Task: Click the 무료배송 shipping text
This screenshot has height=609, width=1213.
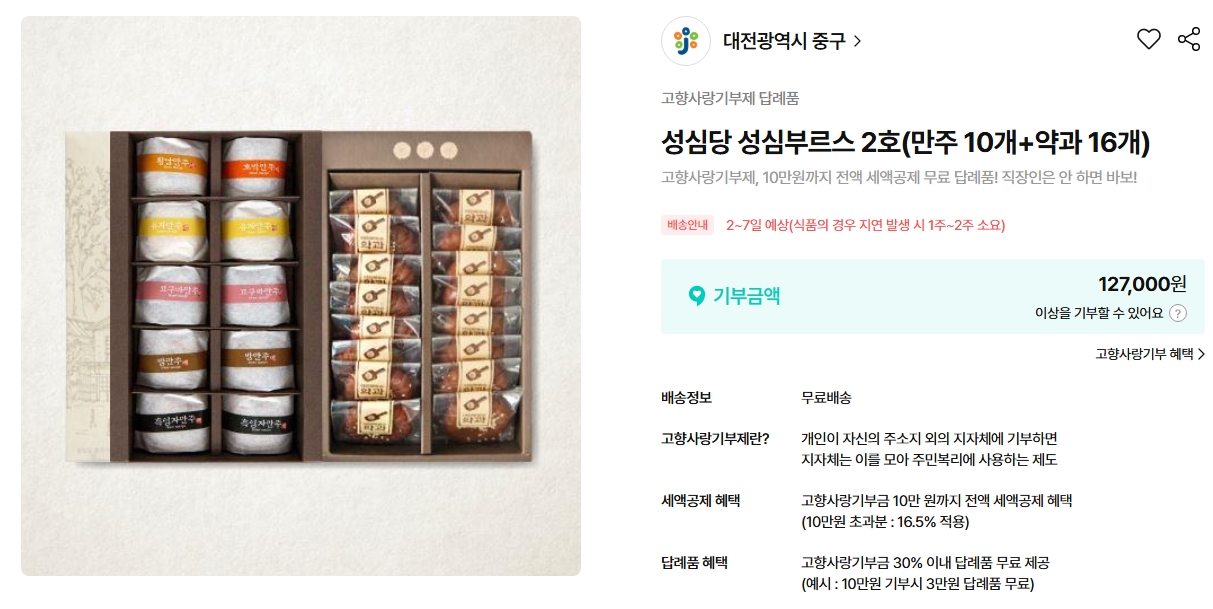Action: tap(826, 397)
